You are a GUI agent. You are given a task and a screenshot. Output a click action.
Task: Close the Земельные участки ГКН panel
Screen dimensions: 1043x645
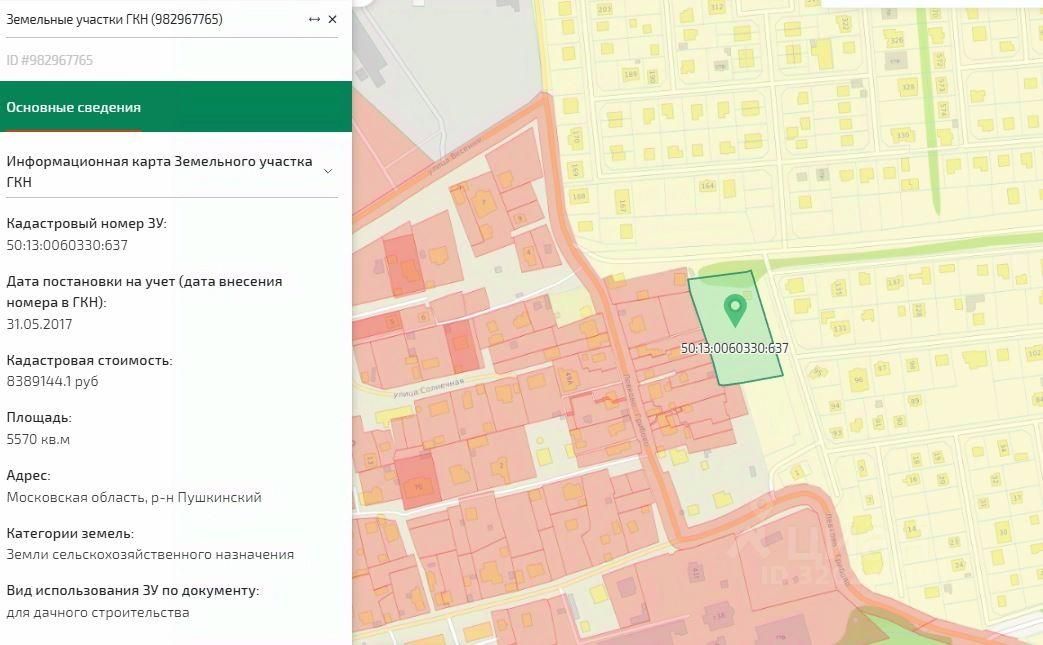(333, 19)
